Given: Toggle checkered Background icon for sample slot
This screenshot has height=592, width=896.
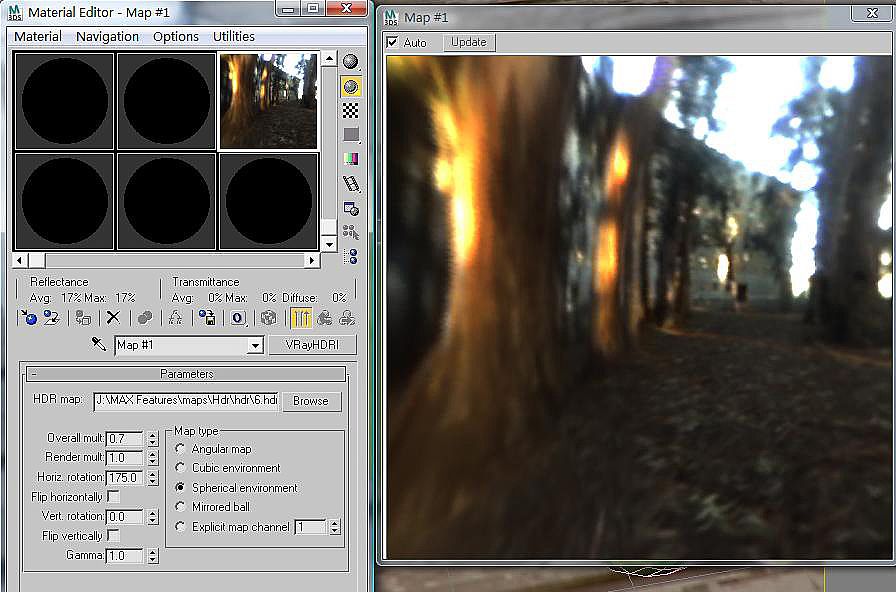Looking at the screenshot, I should (x=351, y=110).
